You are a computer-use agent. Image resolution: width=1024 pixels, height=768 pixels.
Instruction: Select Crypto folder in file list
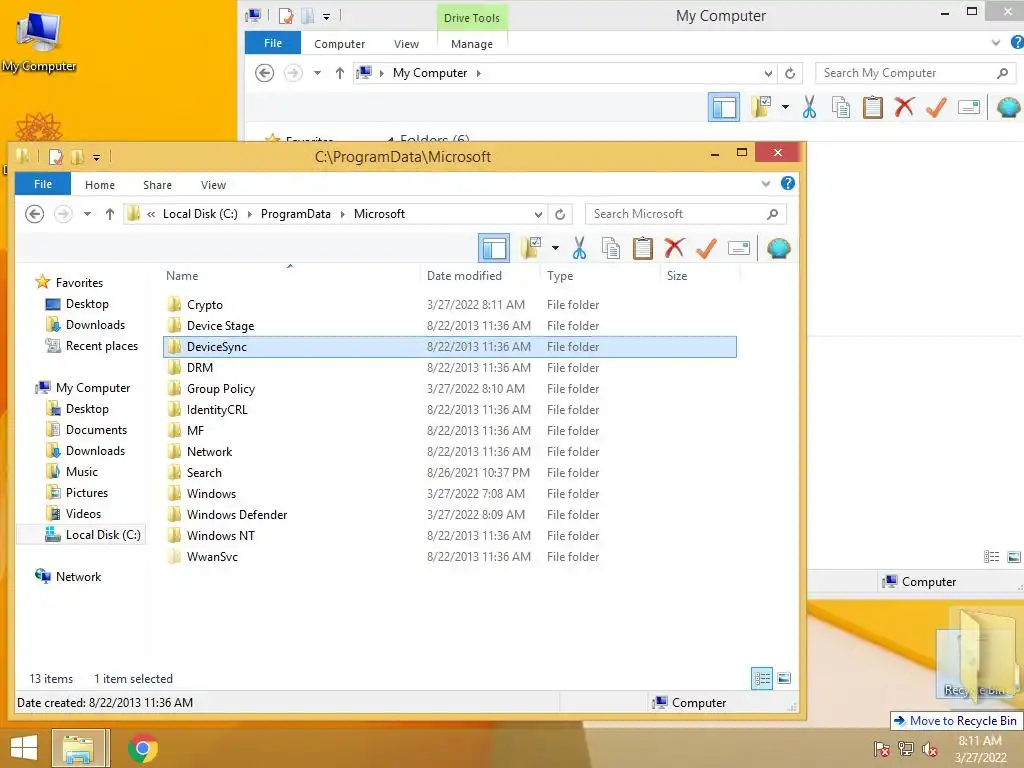click(449, 305)
